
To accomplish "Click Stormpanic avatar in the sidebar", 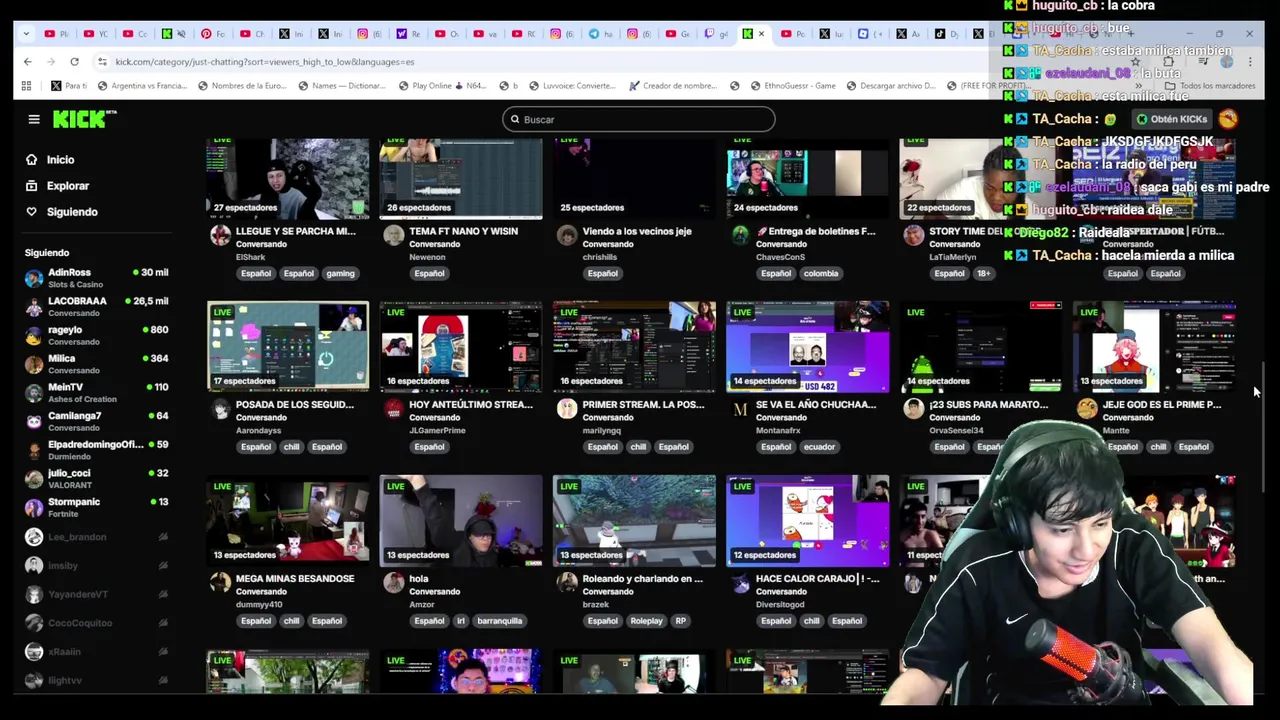I will [x=34, y=507].
